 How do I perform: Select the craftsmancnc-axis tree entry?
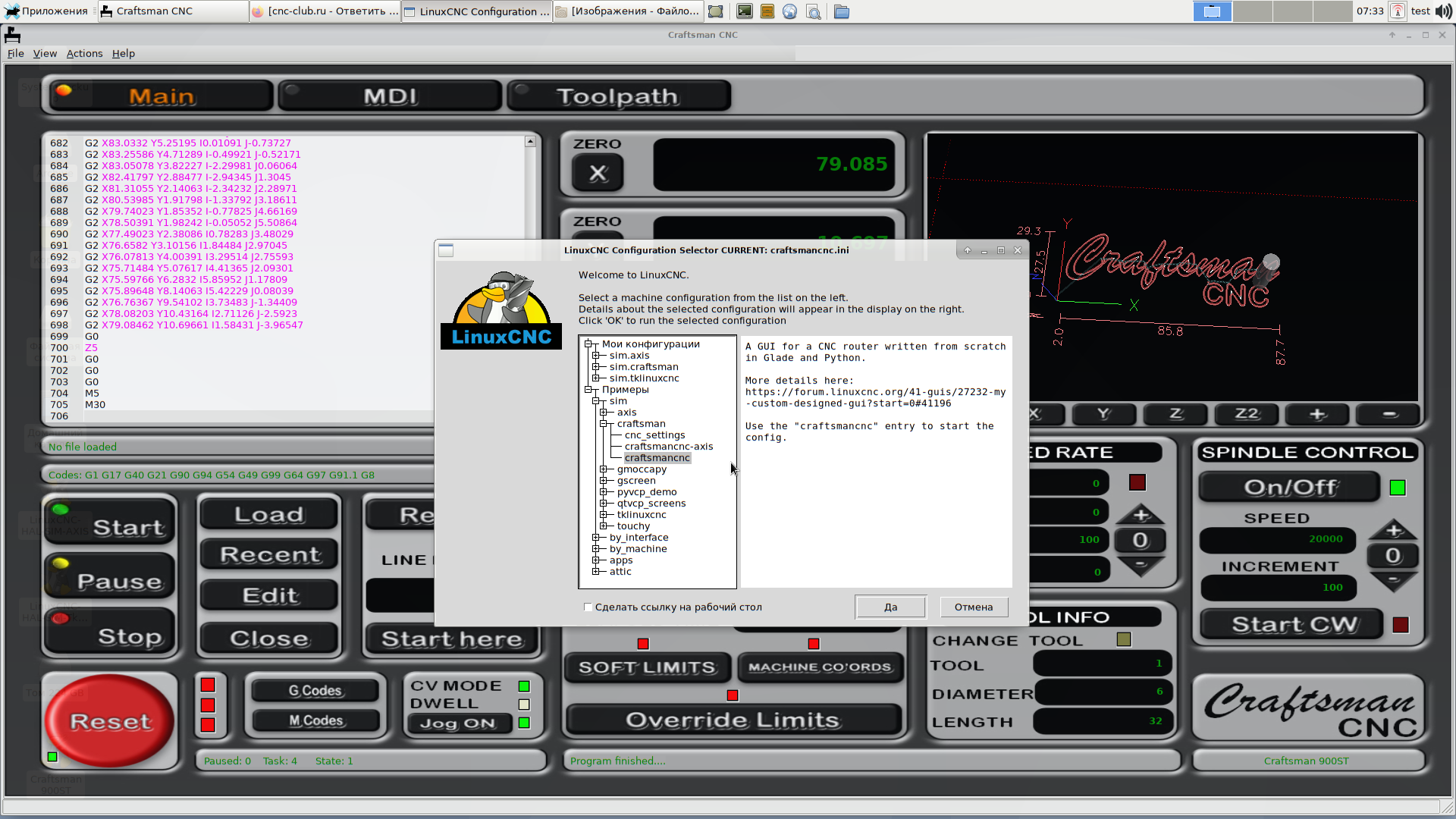668,447
